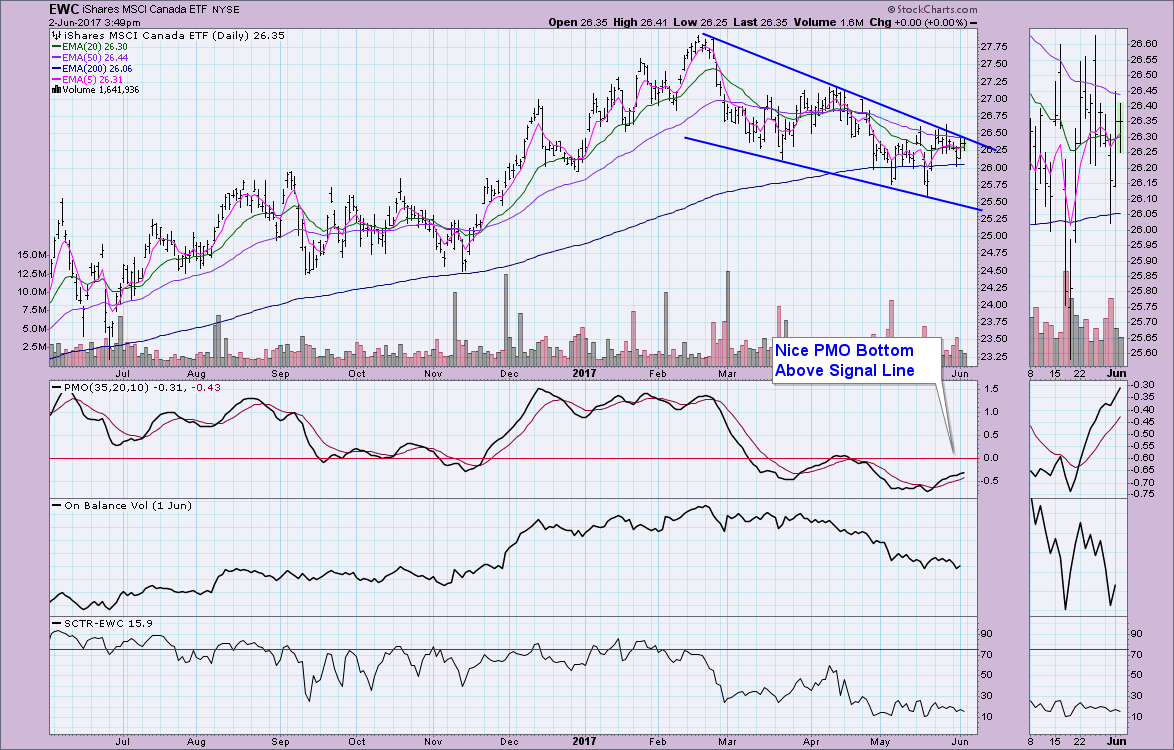This screenshot has width=1174, height=750.
Task: Click the volume bars icon in legend
Action: pyautogui.click(x=55, y=90)
